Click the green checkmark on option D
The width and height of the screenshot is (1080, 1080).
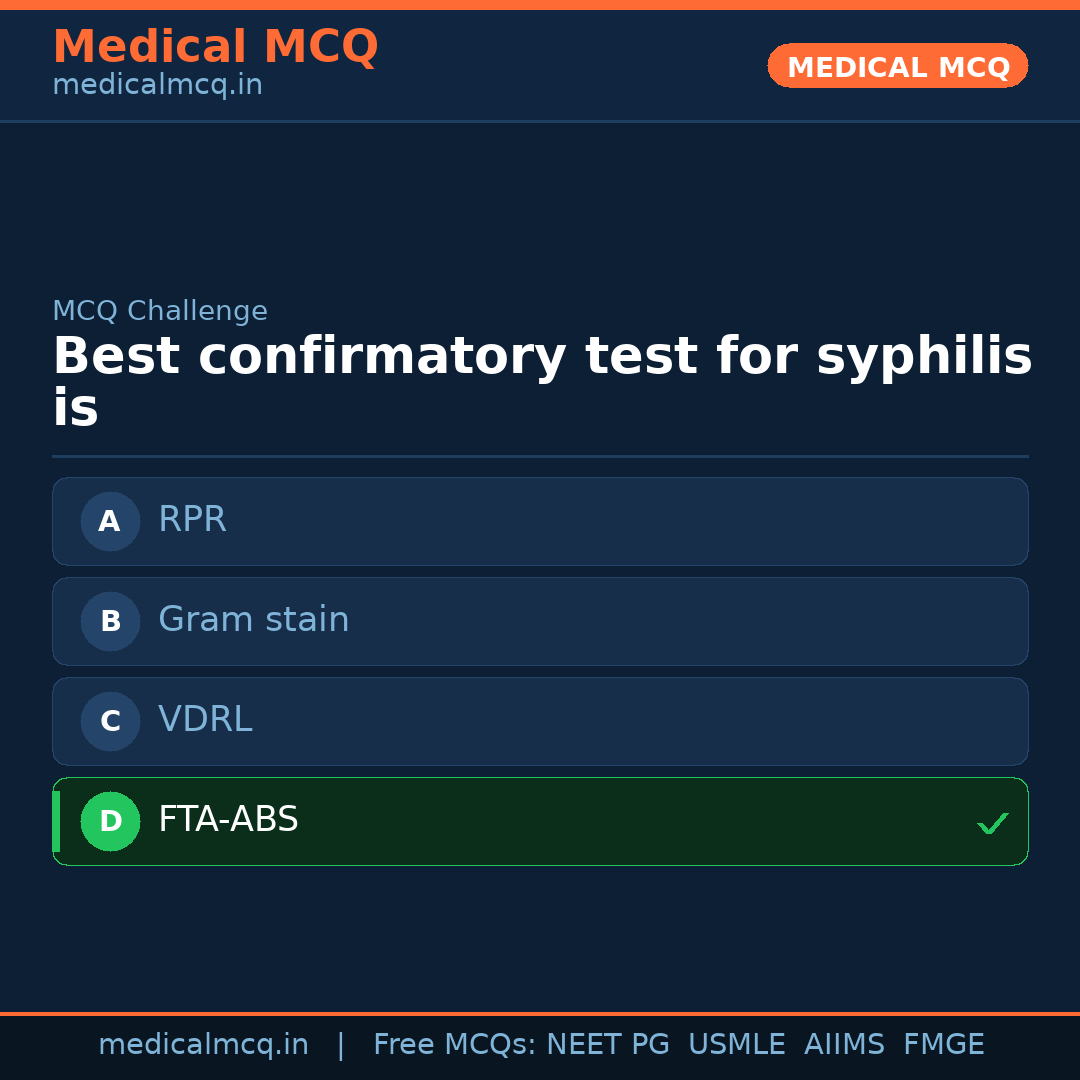(x=993, y=822)
